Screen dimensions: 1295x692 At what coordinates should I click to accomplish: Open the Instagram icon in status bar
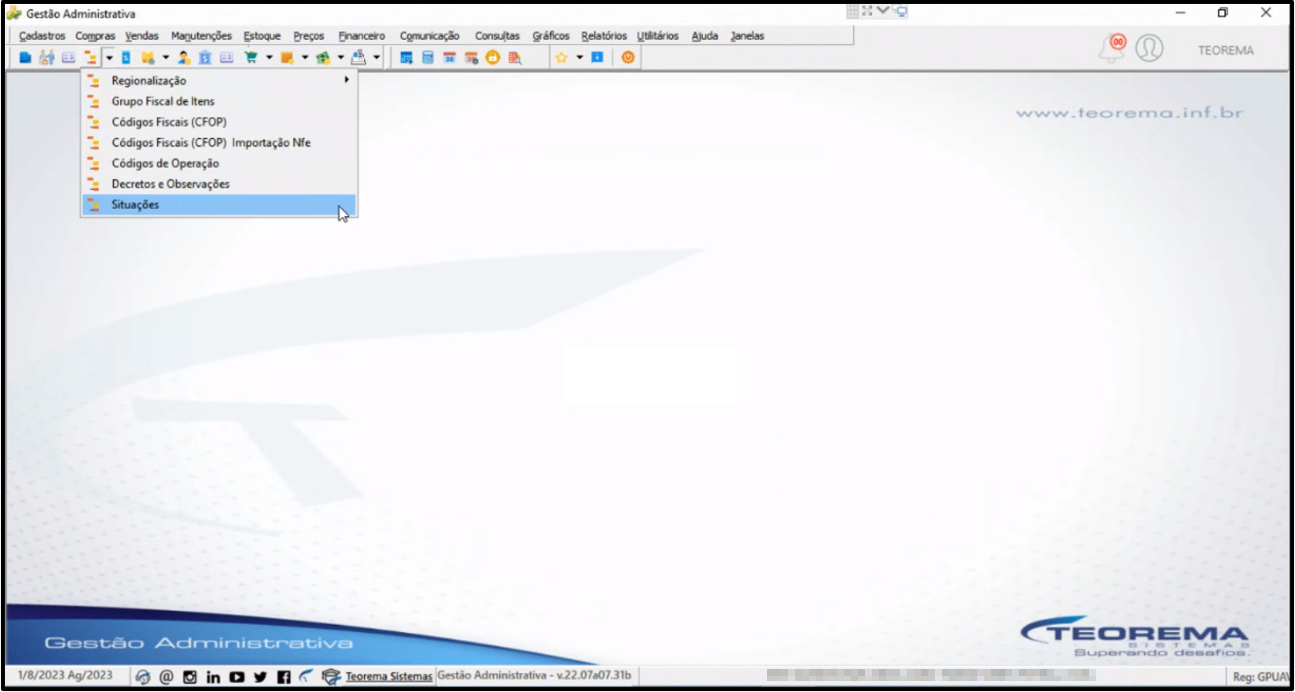tap(190, 677)
